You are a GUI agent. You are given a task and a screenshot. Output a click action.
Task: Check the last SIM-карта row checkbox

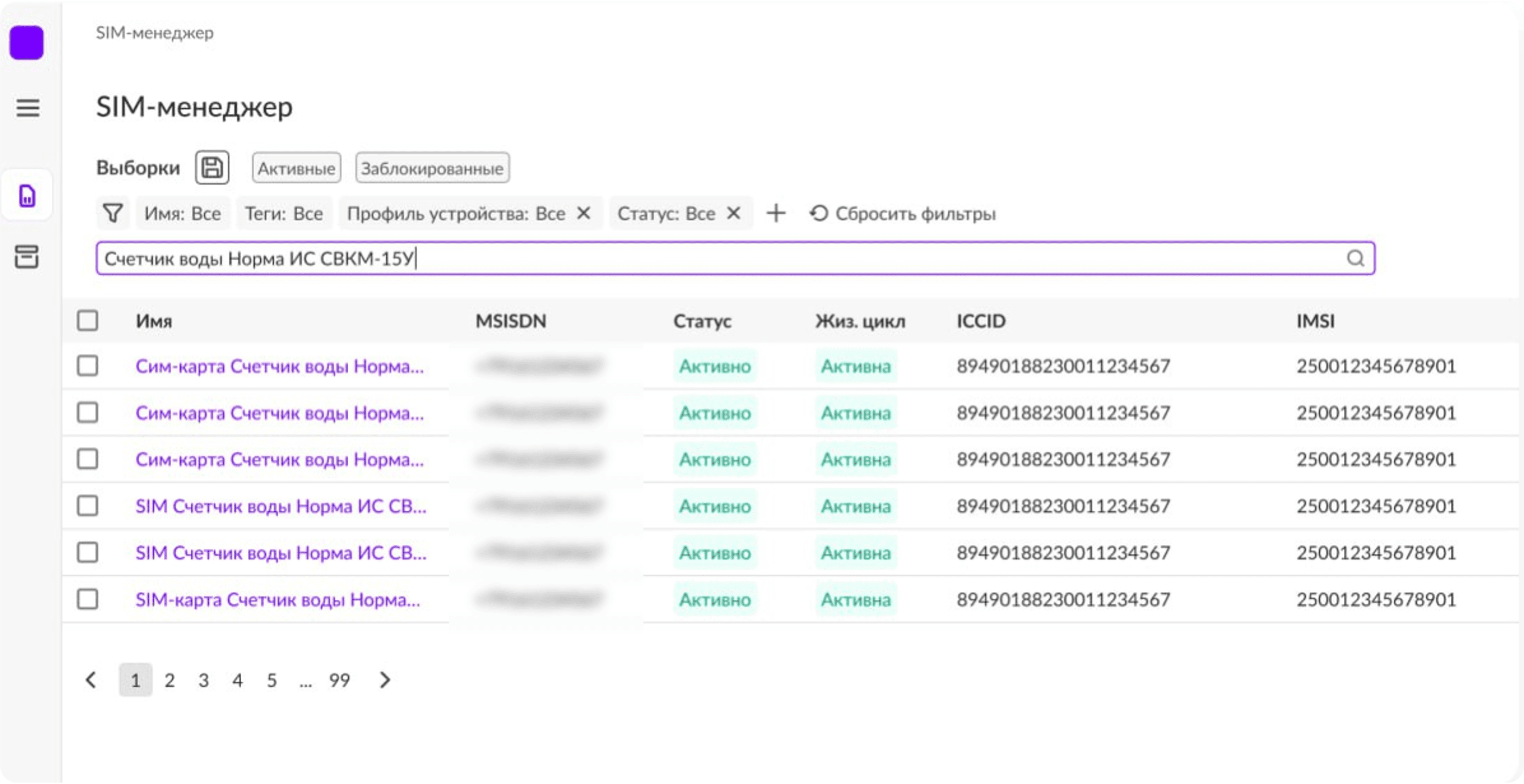88,599
